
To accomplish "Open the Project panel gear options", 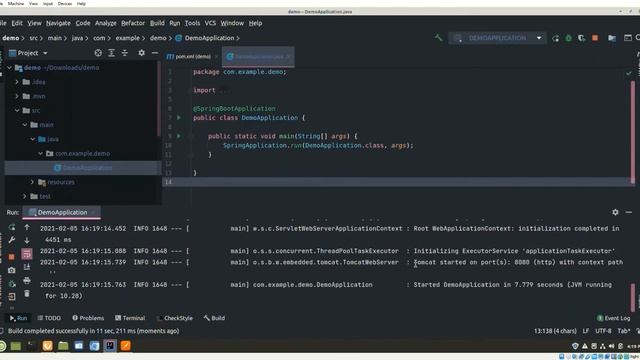I will (141, 53).
